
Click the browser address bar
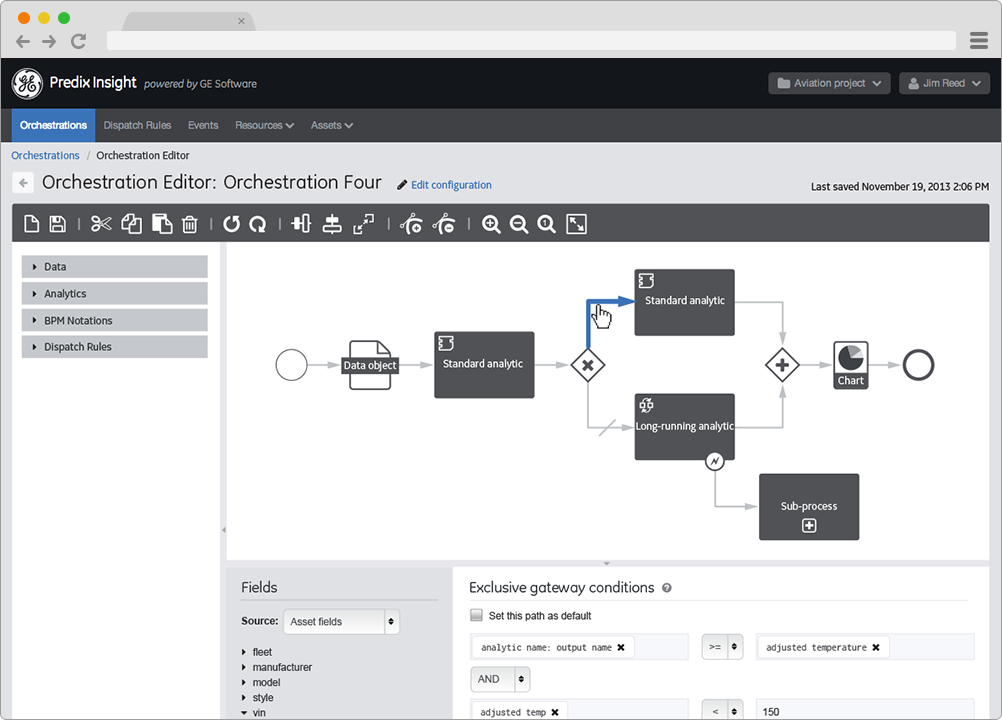click(531, 41)
